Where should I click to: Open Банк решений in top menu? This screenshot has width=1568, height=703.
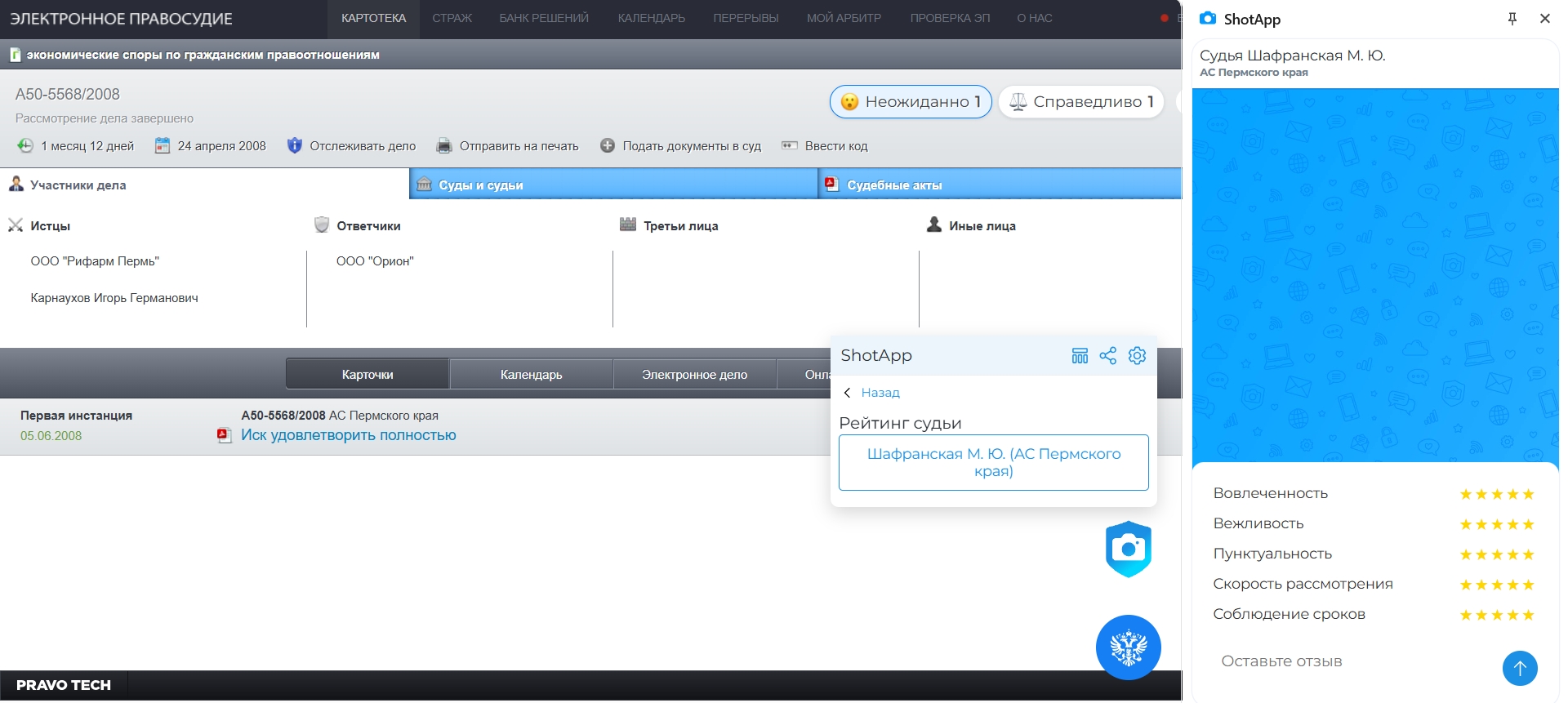544,18
